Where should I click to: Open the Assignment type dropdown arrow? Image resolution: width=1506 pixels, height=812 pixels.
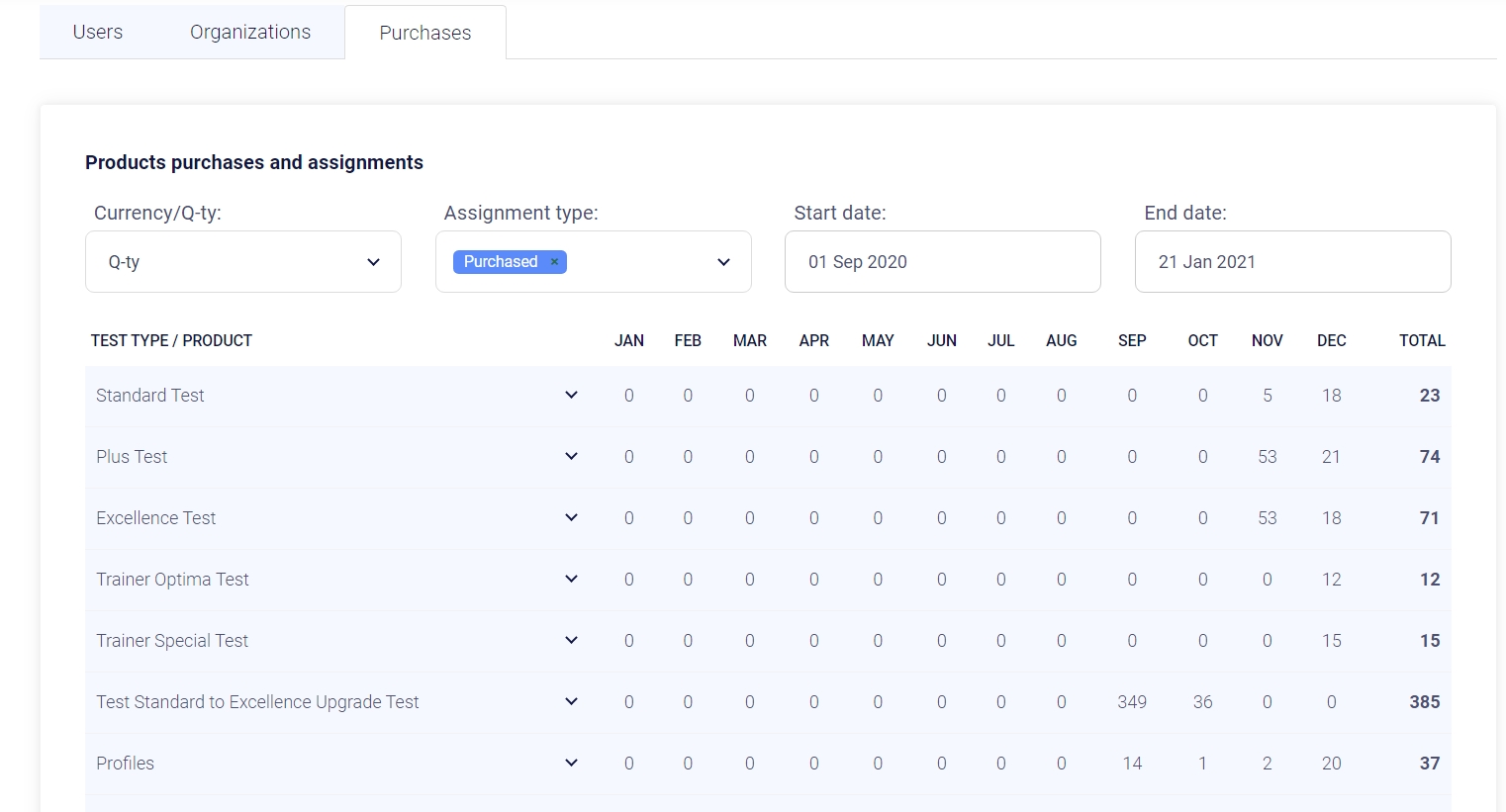[x=723, y=262]
